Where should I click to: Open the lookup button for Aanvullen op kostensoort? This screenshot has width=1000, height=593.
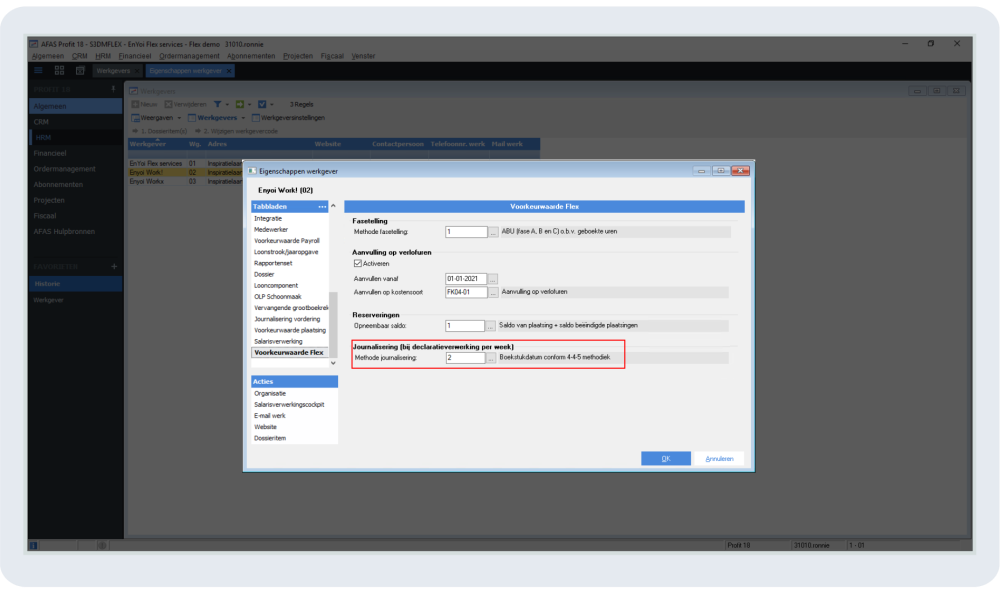pyautogui.click(x=493, y=293)
